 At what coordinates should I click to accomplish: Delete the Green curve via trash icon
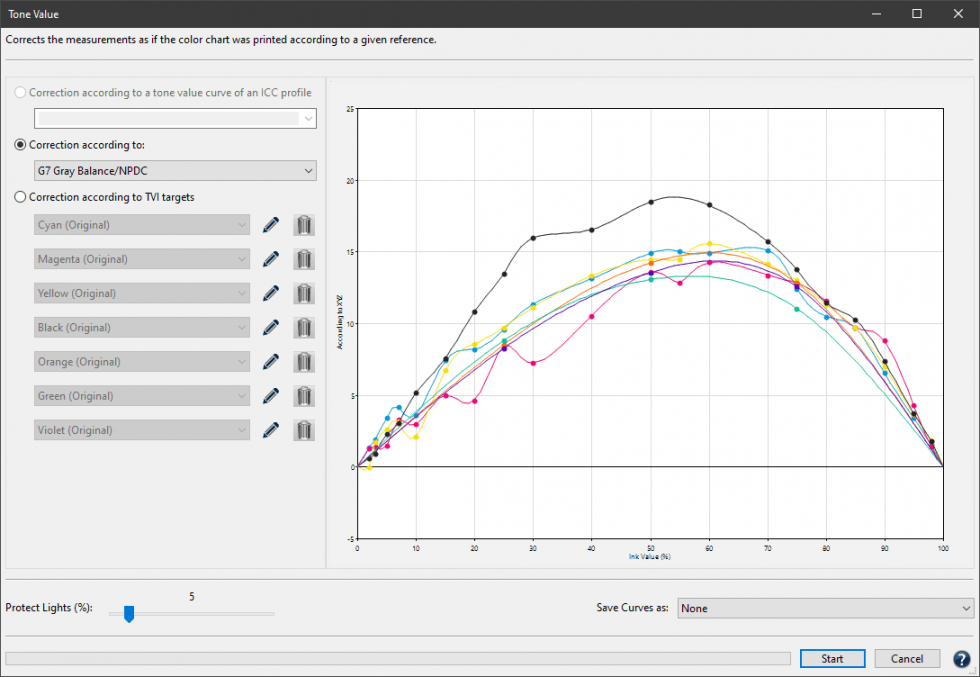click(304, 395)
